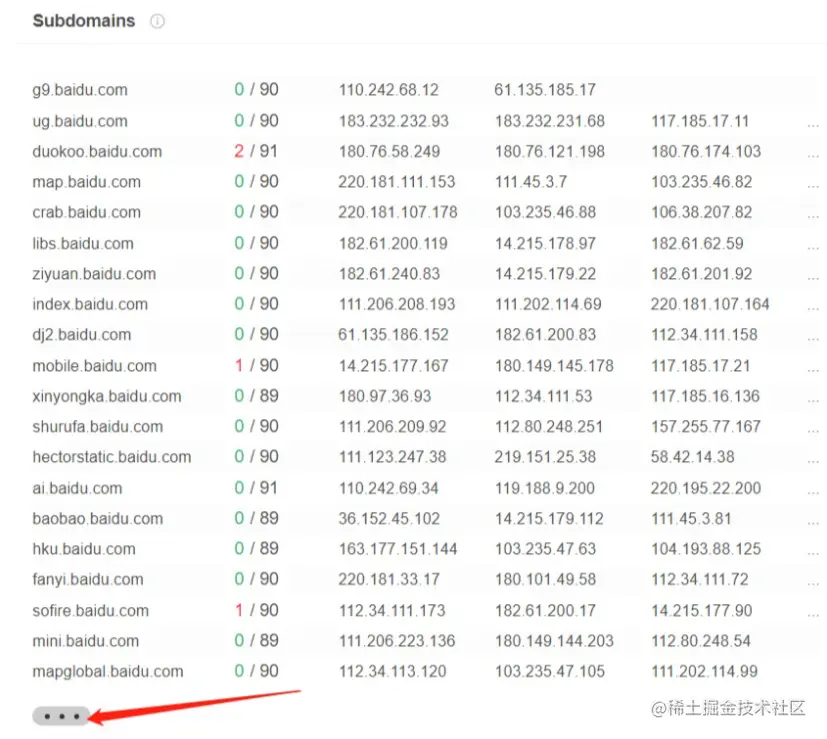Viewport: 827px width, 739px height.
Task: Click the 2 / 91 detection ratio for duokoo
Action: tap(256, 151)
